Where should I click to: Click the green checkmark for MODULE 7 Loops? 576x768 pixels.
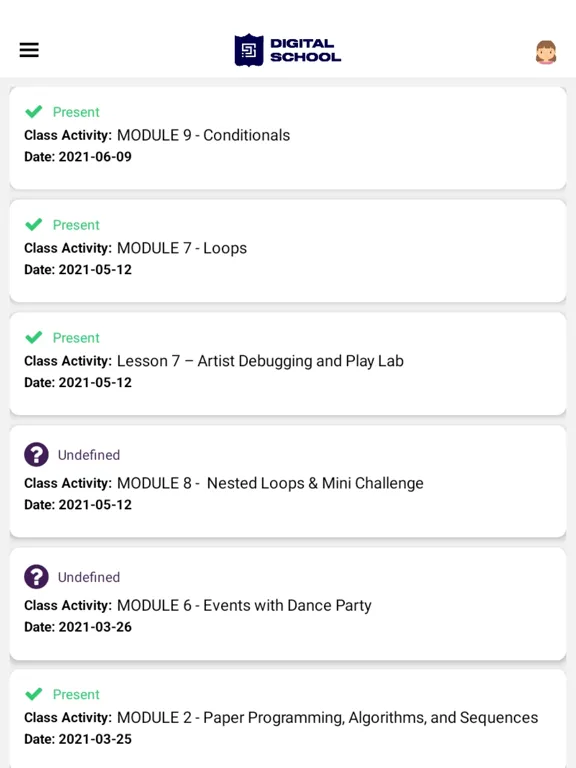pyautogui.click(x=34, y=224)
